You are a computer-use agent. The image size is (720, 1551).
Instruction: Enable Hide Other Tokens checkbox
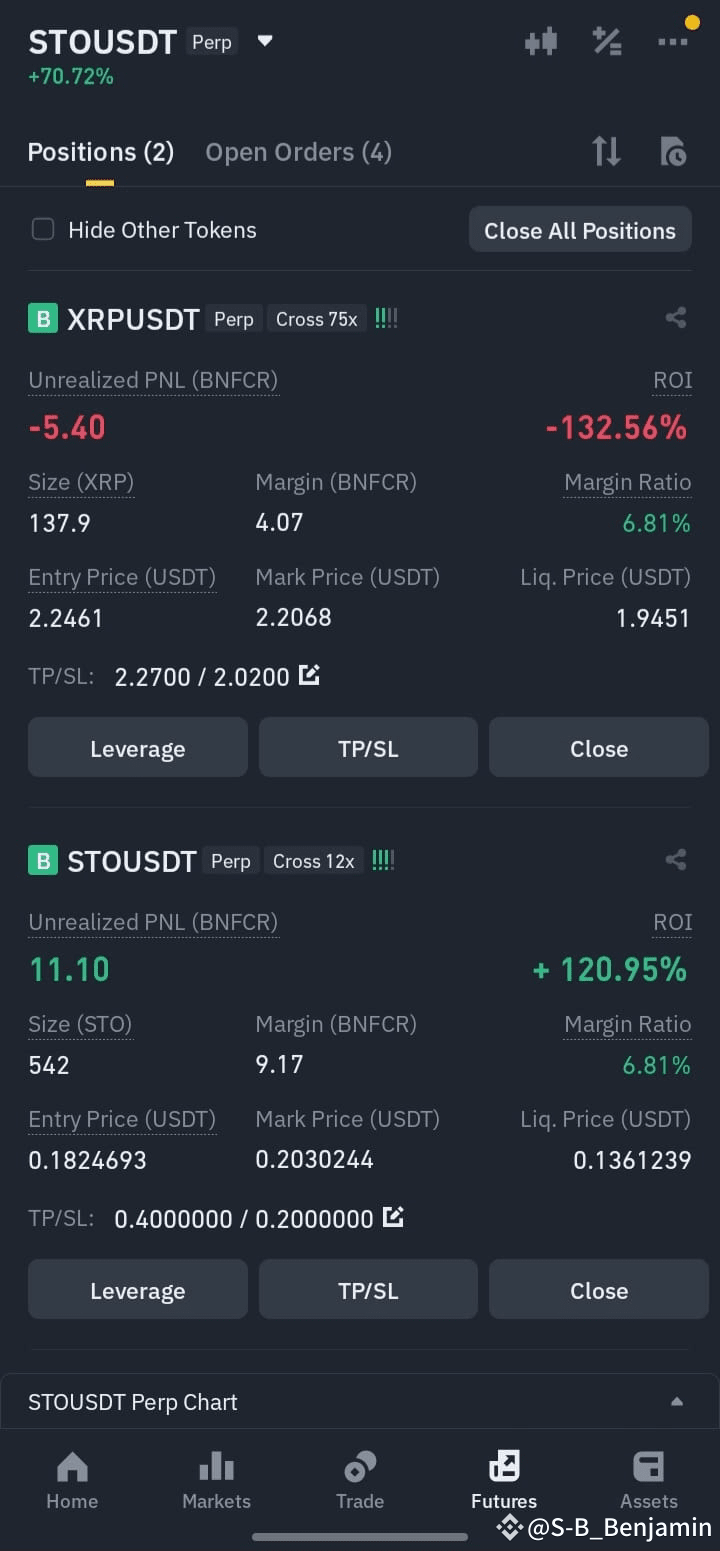[43, 230]
